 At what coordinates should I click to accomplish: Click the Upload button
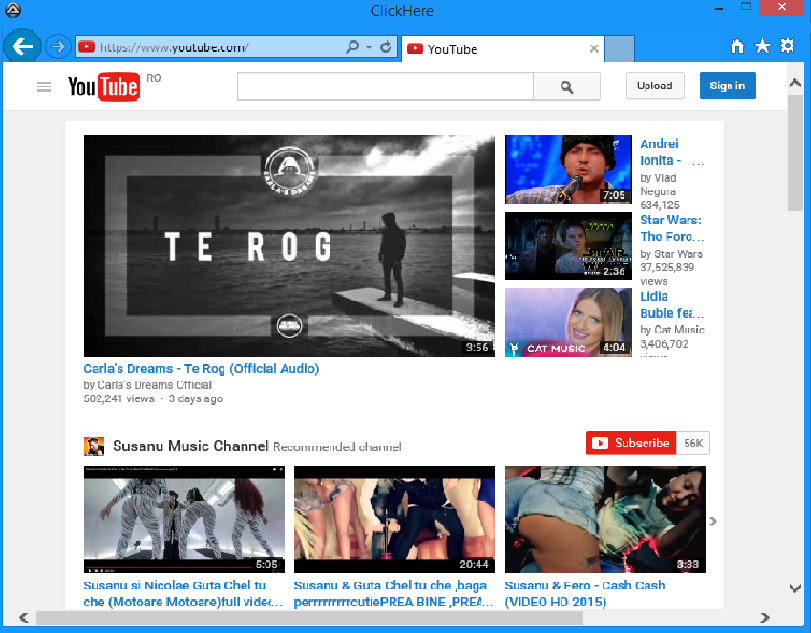pyautogui.click(x=655, y=86)
